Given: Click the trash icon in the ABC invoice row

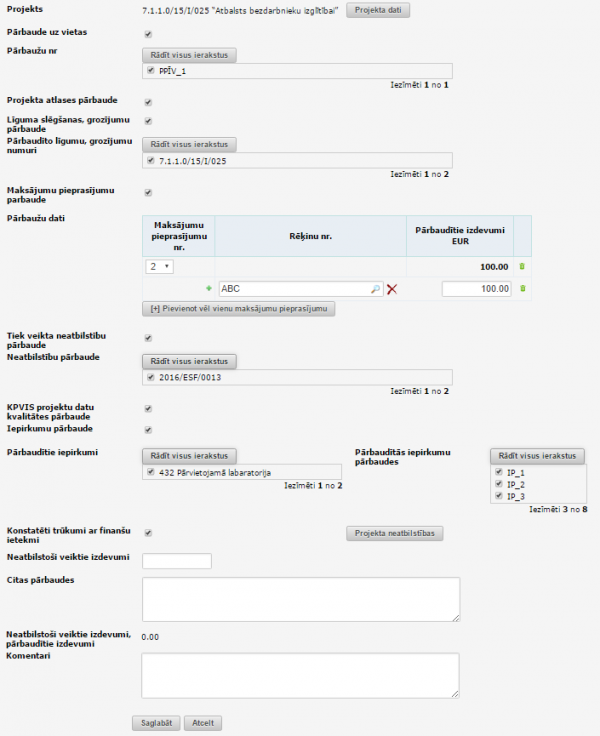Looking at the screenshot, I should click(522, 289).
